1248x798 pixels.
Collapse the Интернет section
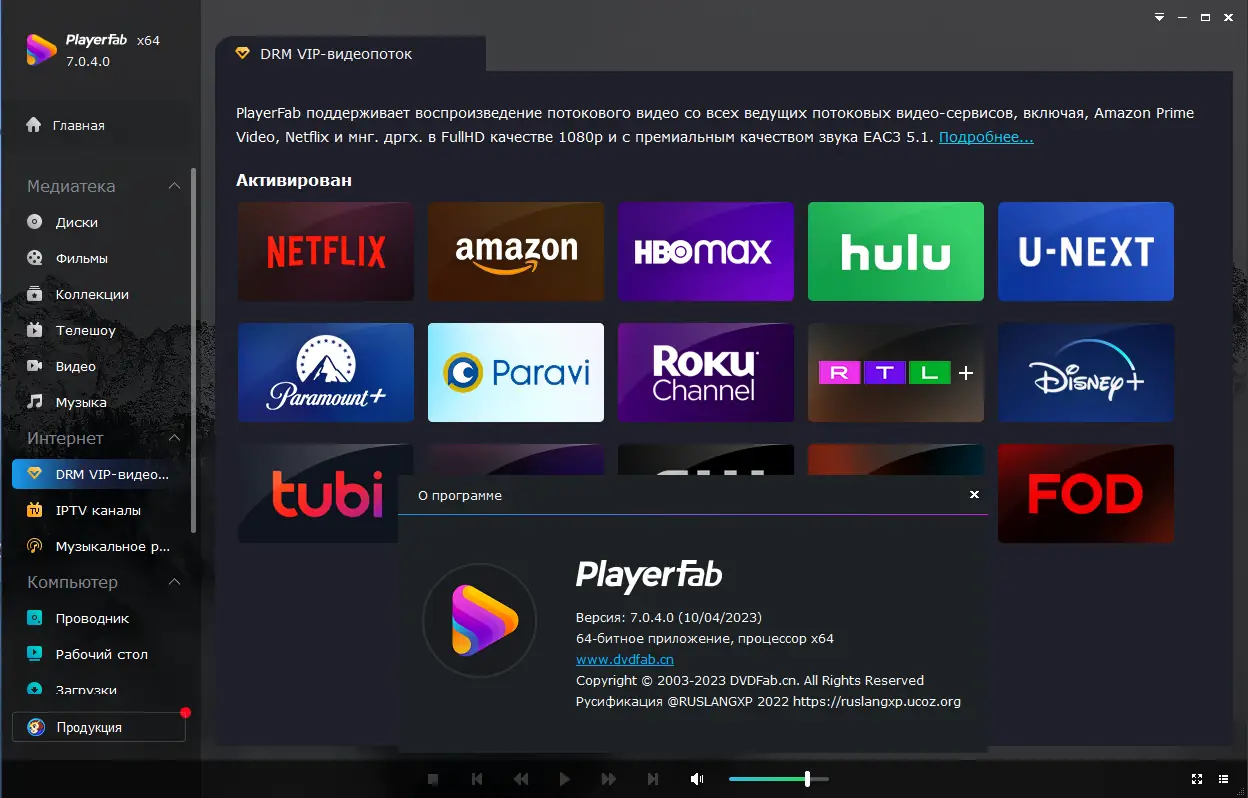point(175,438)
